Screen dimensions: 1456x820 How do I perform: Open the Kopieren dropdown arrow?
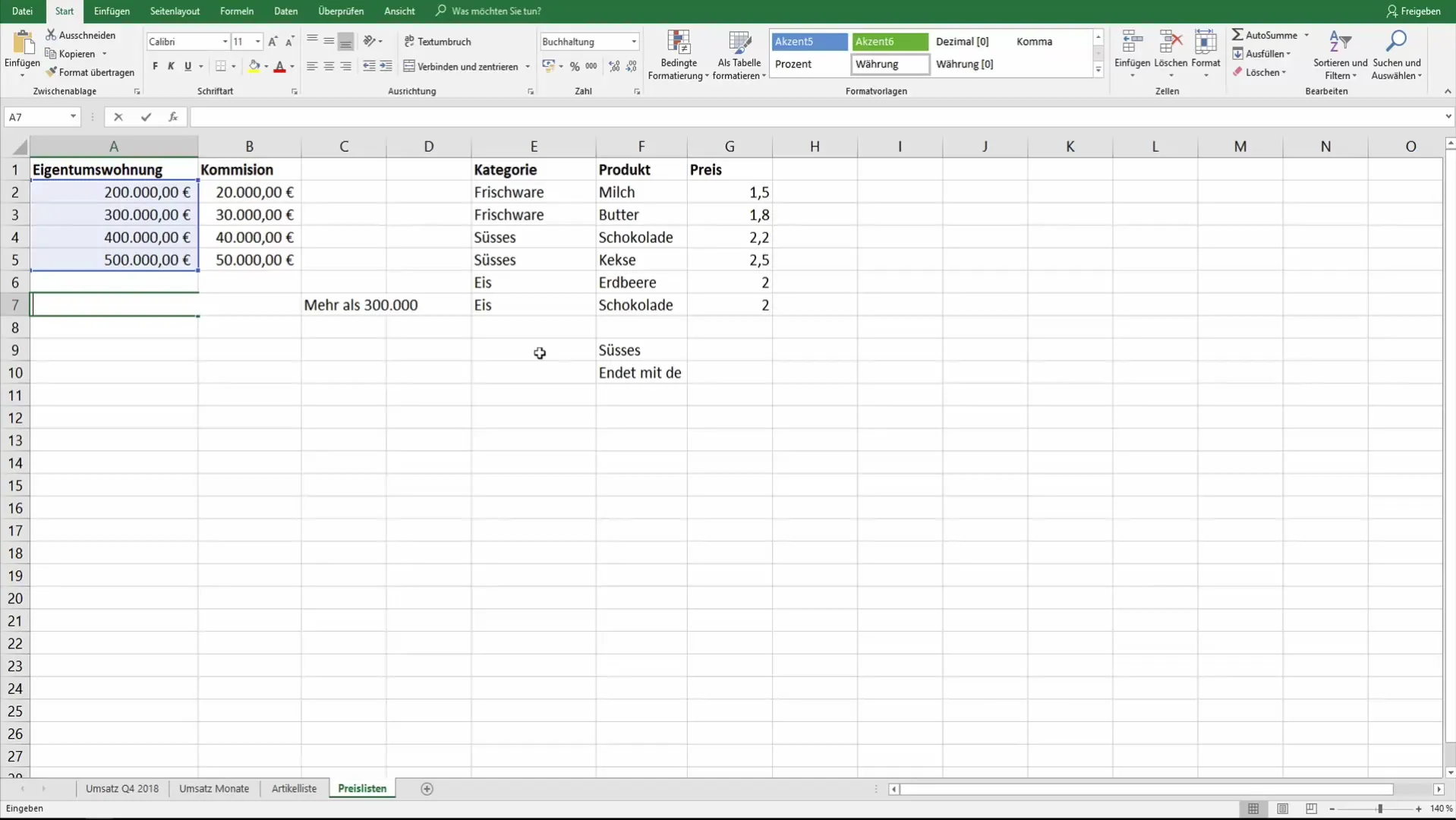tap(104, 54)
